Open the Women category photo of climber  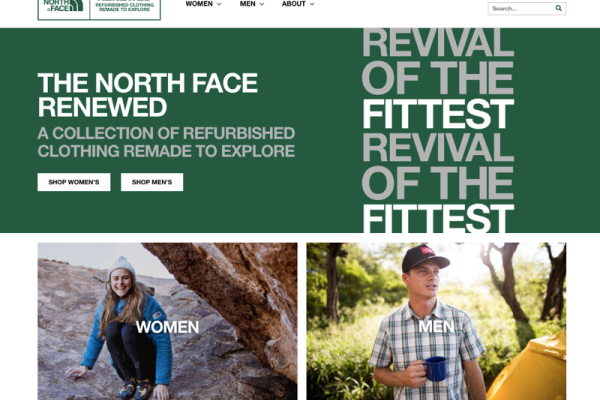click(167, 321)
